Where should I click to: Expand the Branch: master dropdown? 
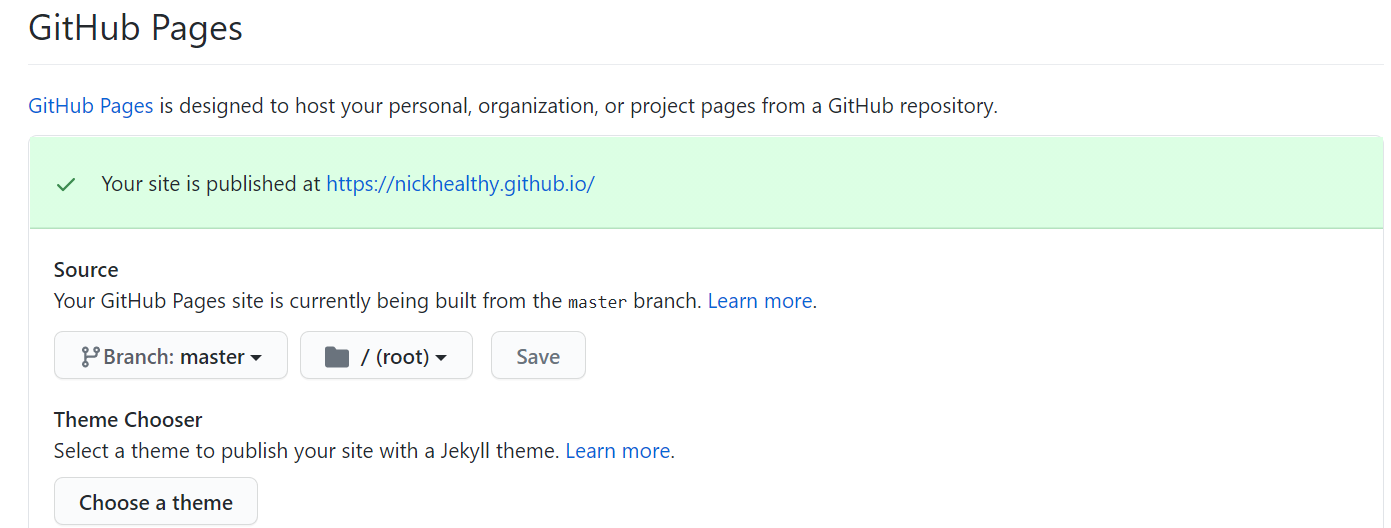(x=171, y=356)
